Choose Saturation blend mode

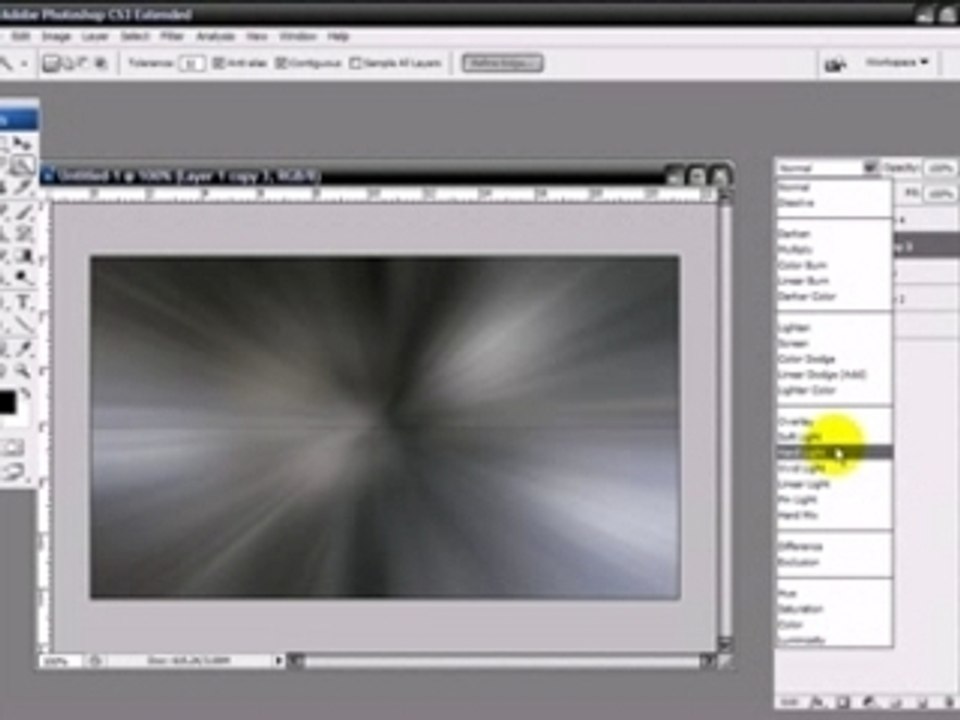pos(834,609)
